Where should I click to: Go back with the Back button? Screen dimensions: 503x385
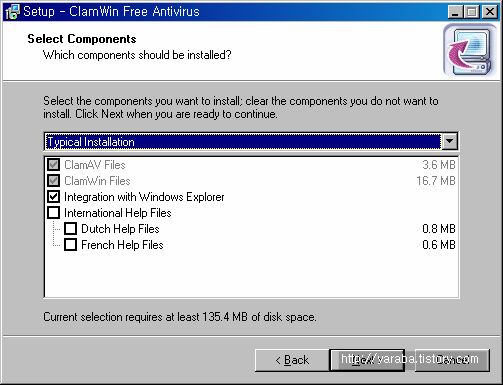tap(292, 360)
